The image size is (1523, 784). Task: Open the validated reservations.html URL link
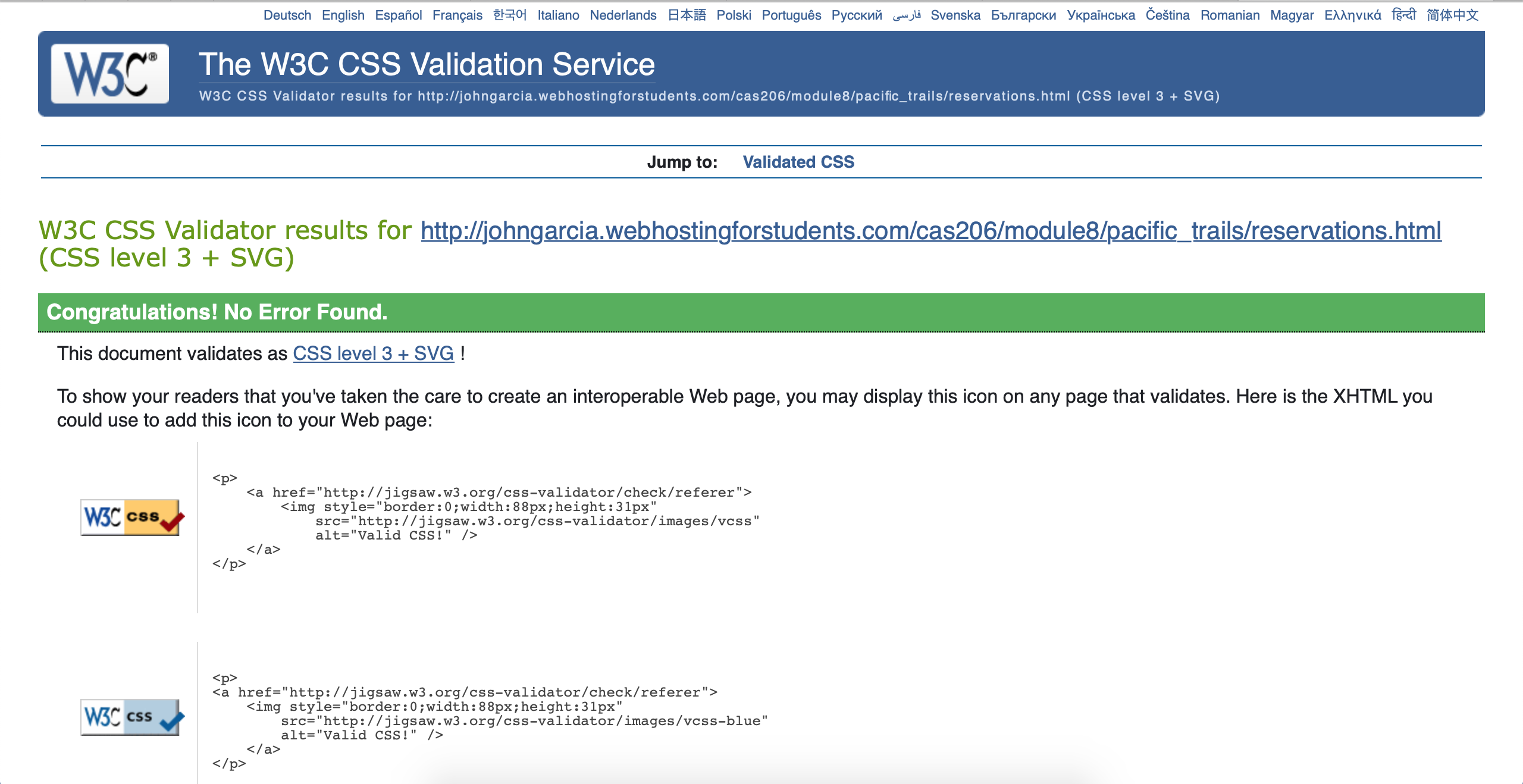point(930,231)
